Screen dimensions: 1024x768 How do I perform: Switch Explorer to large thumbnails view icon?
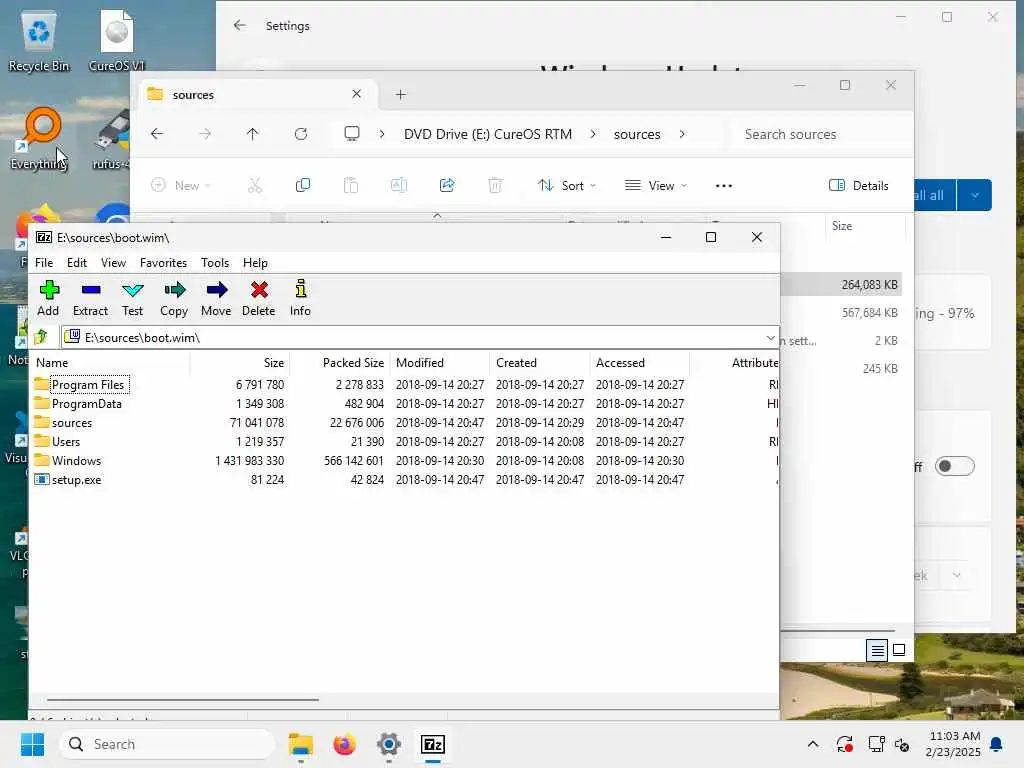click(899, 650)
